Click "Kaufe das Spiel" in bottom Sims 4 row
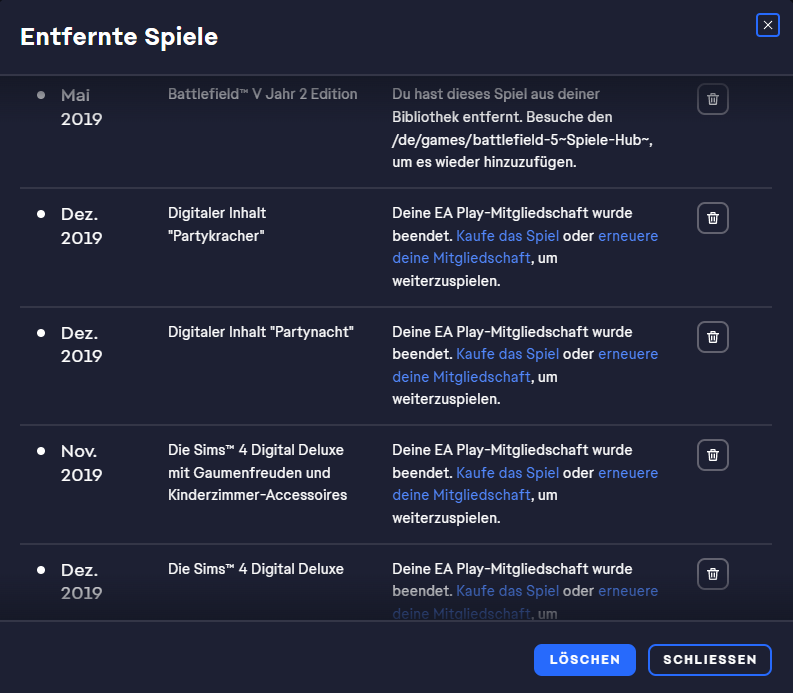The width and height of the screenshot is (793, 693). pyautogui.click(x=507, y=591)
